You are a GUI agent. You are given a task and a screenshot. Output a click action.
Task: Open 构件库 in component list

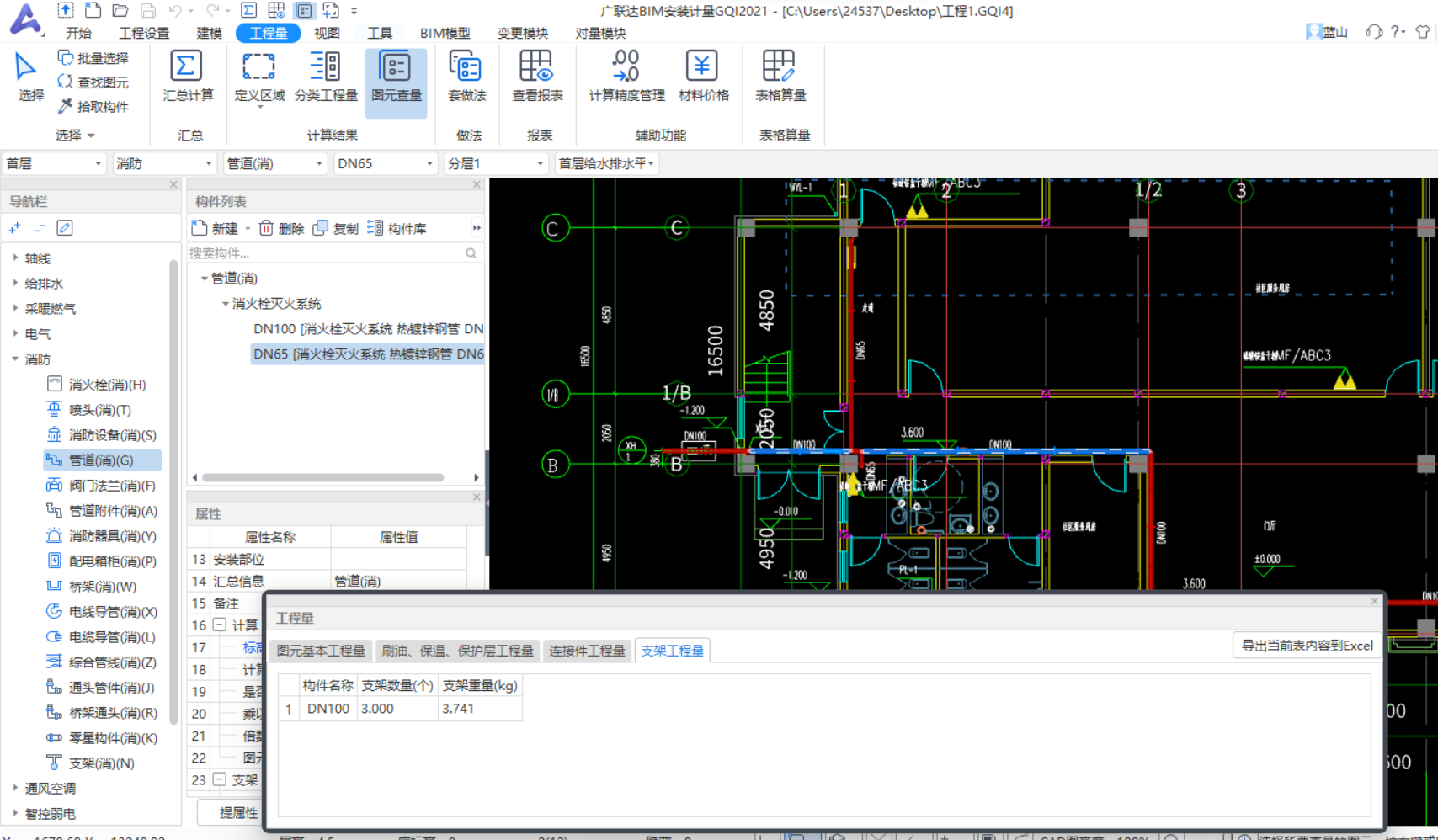coord(397,228)
